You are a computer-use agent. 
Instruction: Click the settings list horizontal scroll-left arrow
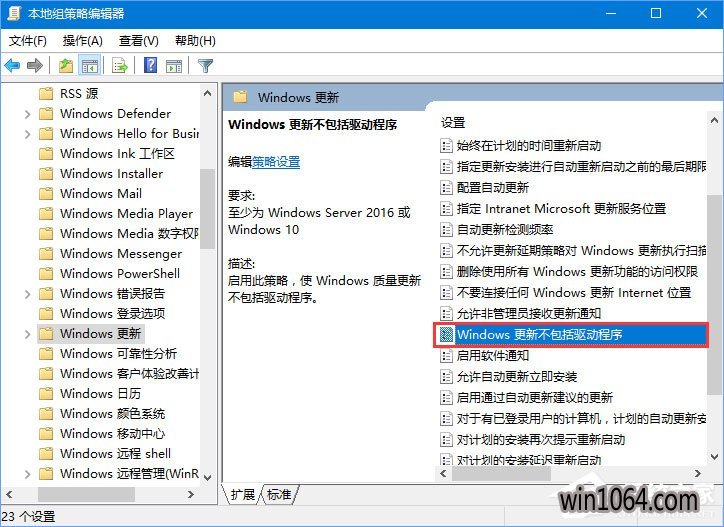click(x=444, y=473)
